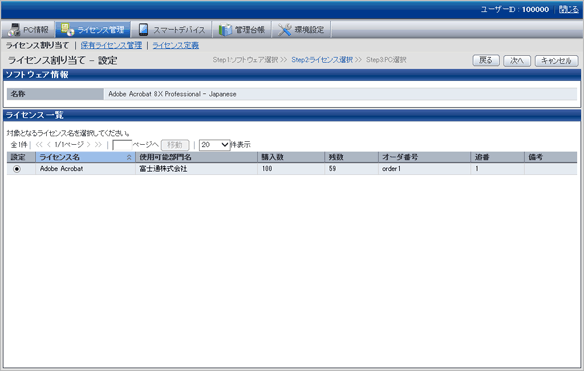This screenshot has width=584, height=371.
Task: Go to first page with << arrows
Action: [x=39, y=145]
